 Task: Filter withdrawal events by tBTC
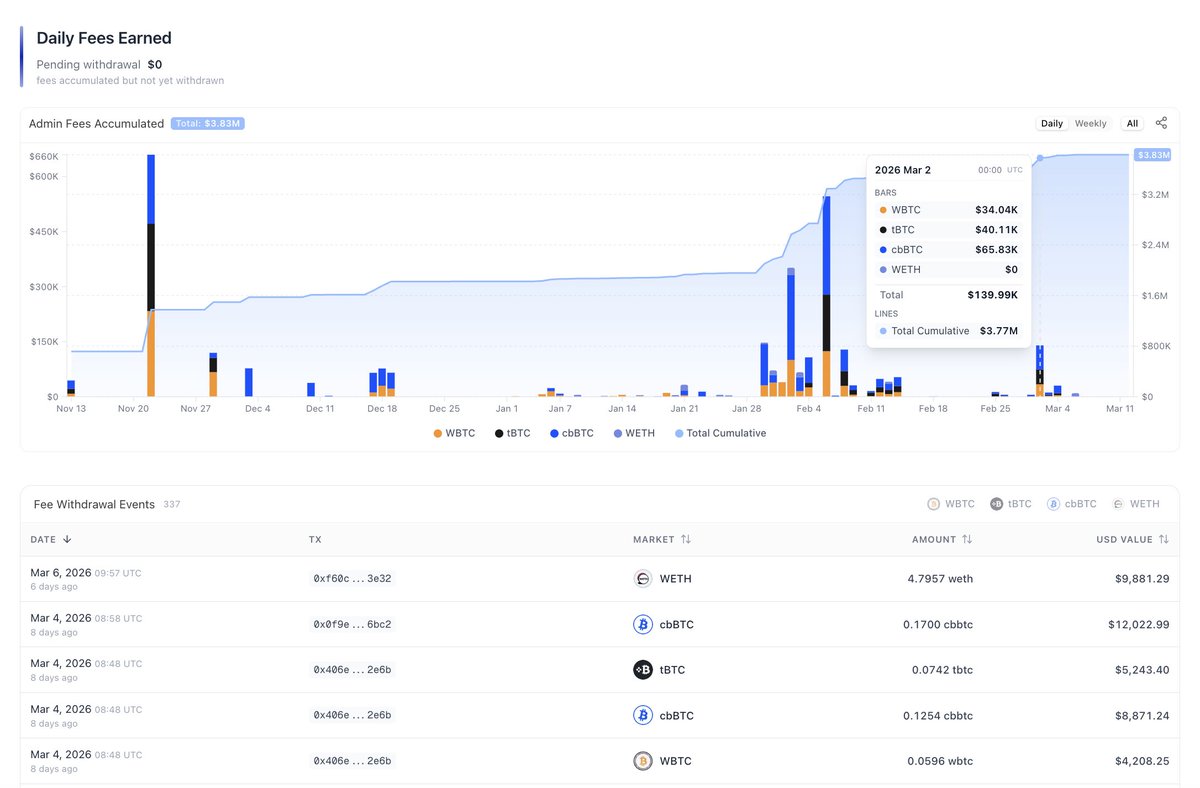1011,504
